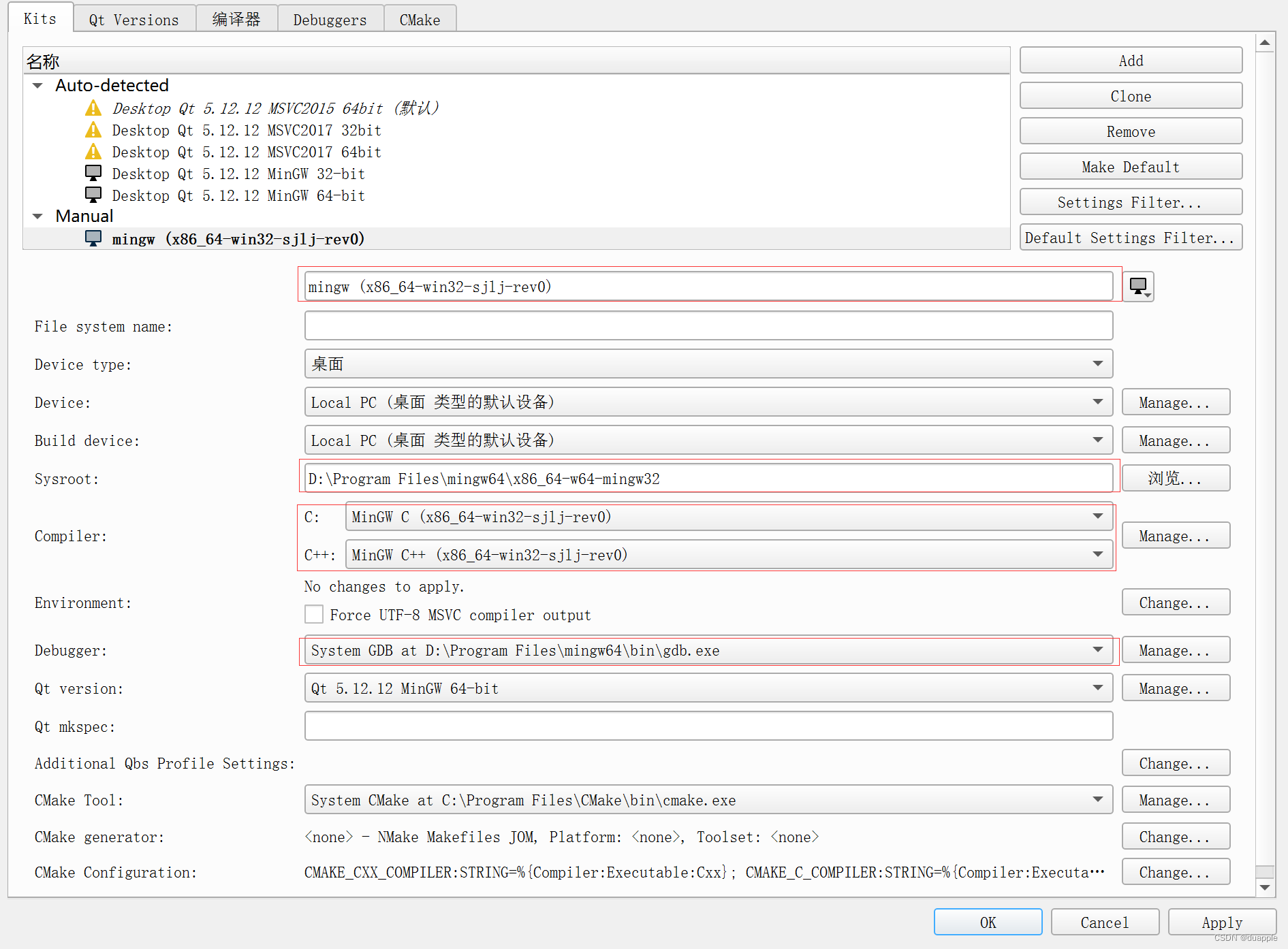Click Manage next to Device
Image resolution: width=1288 pixels, height=949 pixels.
click(x=1176, y=402)
